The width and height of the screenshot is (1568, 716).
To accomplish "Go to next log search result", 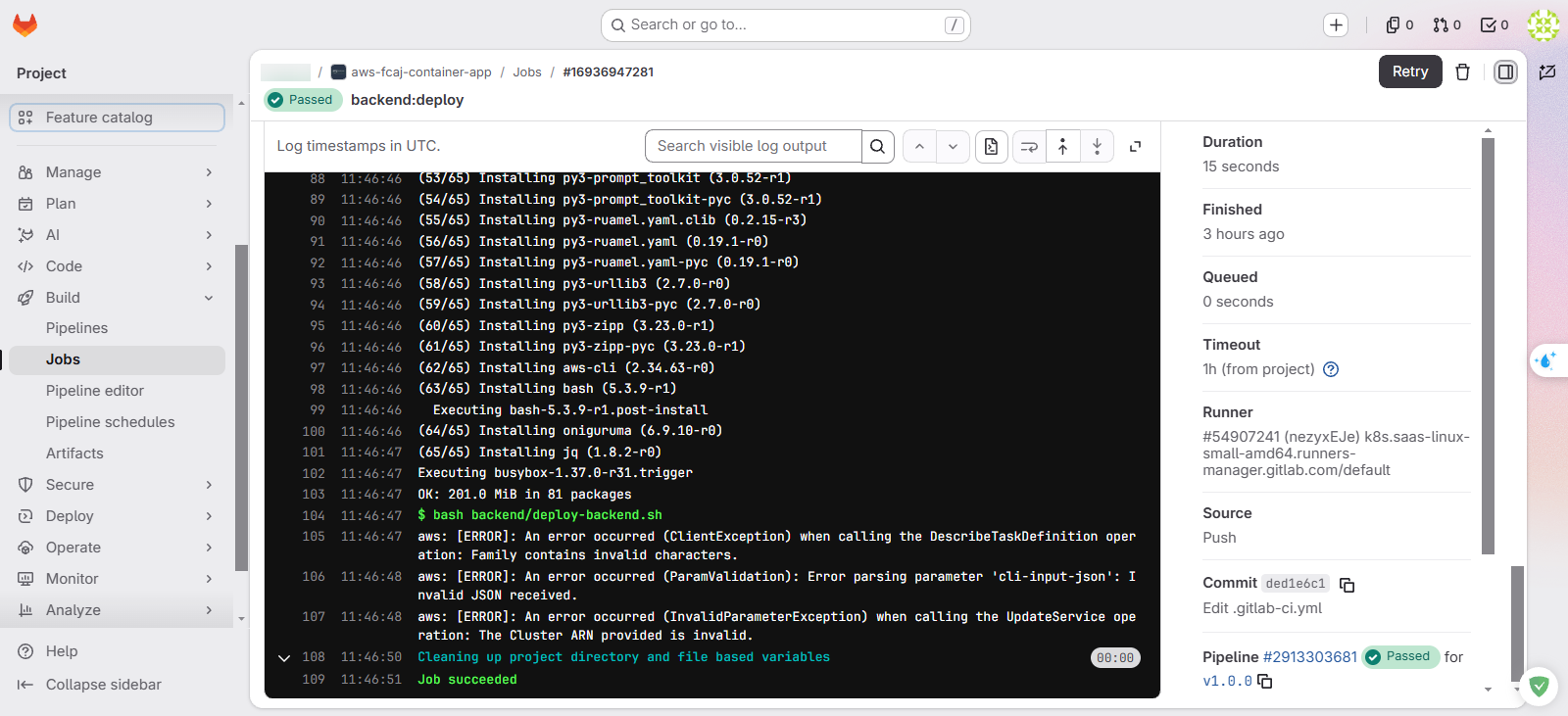I will click(x=954, y=146).
